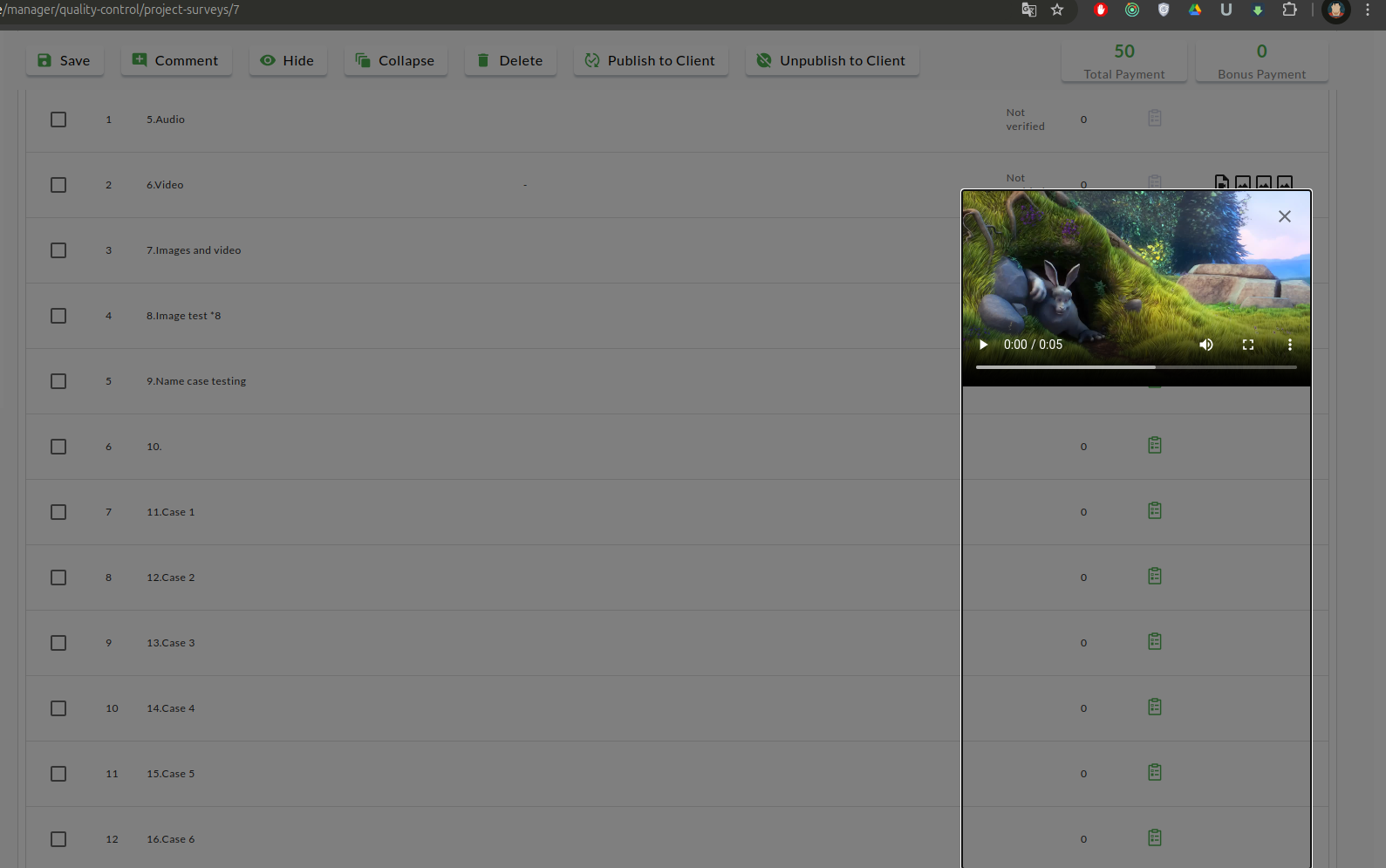Image resolution: width=1386 pixels, height=868 pixels.
Task: Open the red stop-hand ad blocker extension
Action: pos(1101,10)
